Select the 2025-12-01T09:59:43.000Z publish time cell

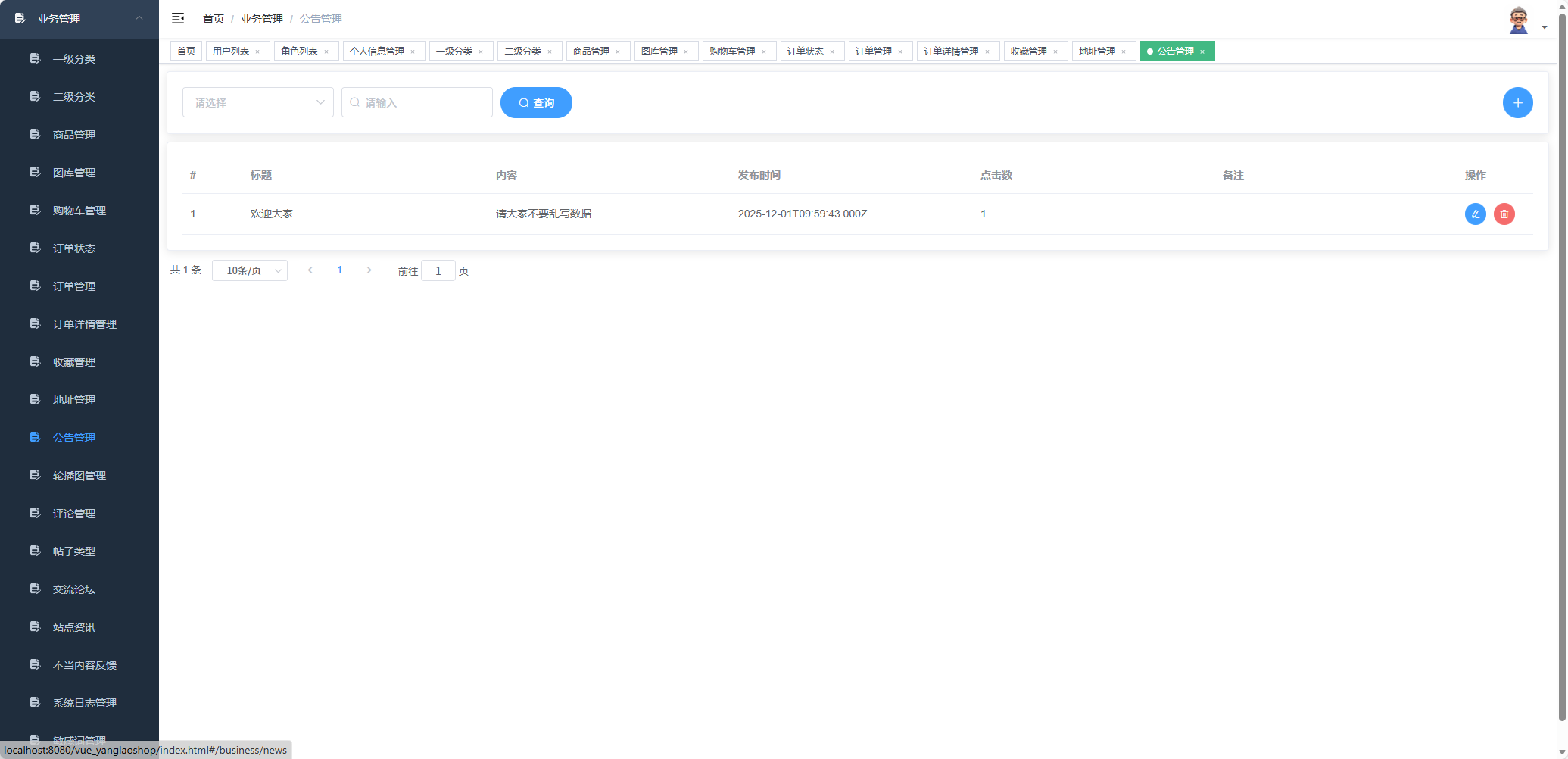tap(803, 214)
